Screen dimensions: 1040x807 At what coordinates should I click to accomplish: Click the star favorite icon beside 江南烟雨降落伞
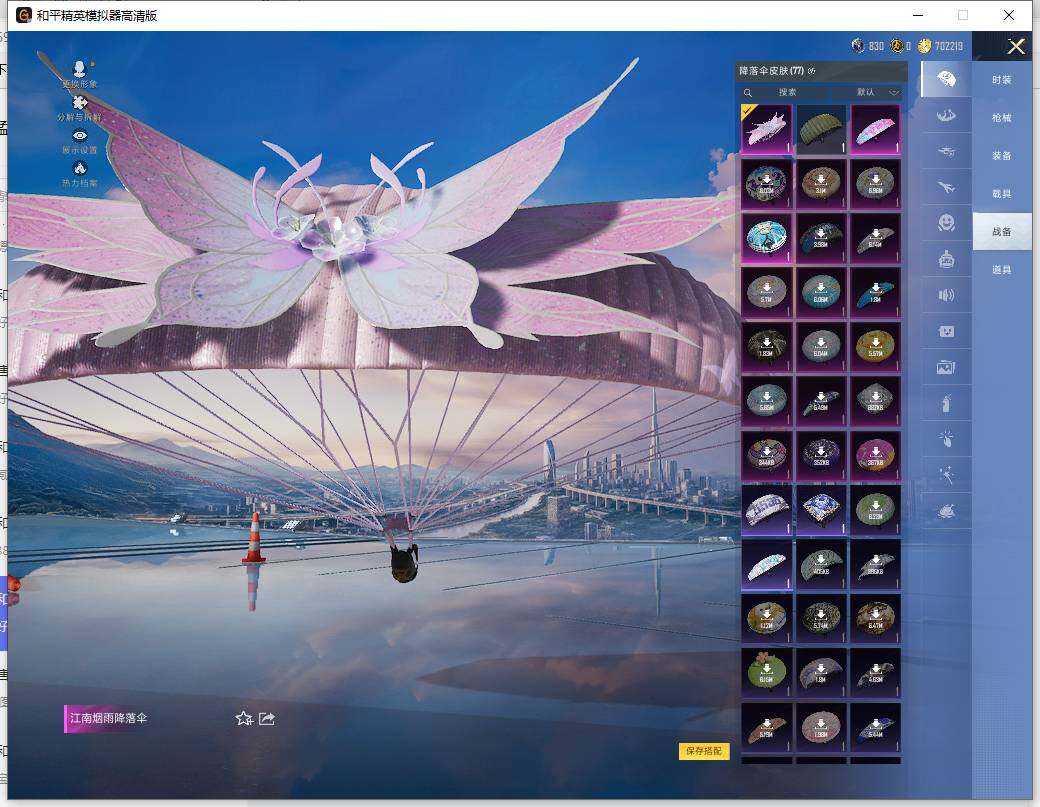244,718
